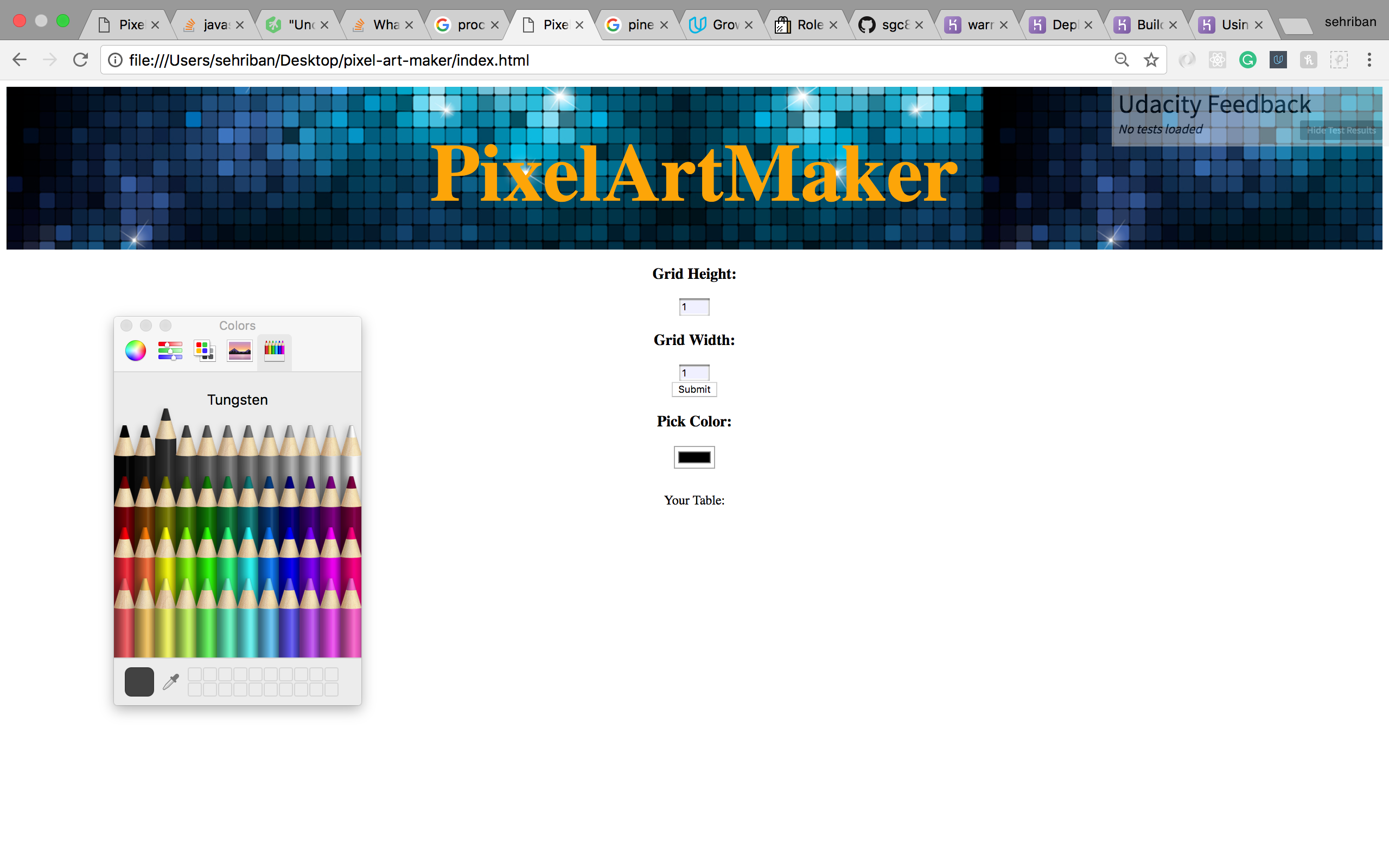Choose the pencils picker mode
Viewport: 1389px width, 868px height.
point(275,350)
